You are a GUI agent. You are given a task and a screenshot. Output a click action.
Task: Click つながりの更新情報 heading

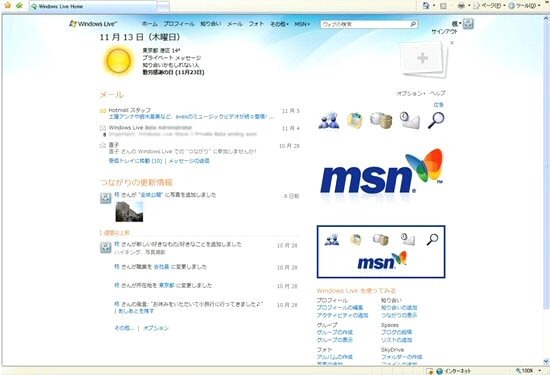[136, 182]
